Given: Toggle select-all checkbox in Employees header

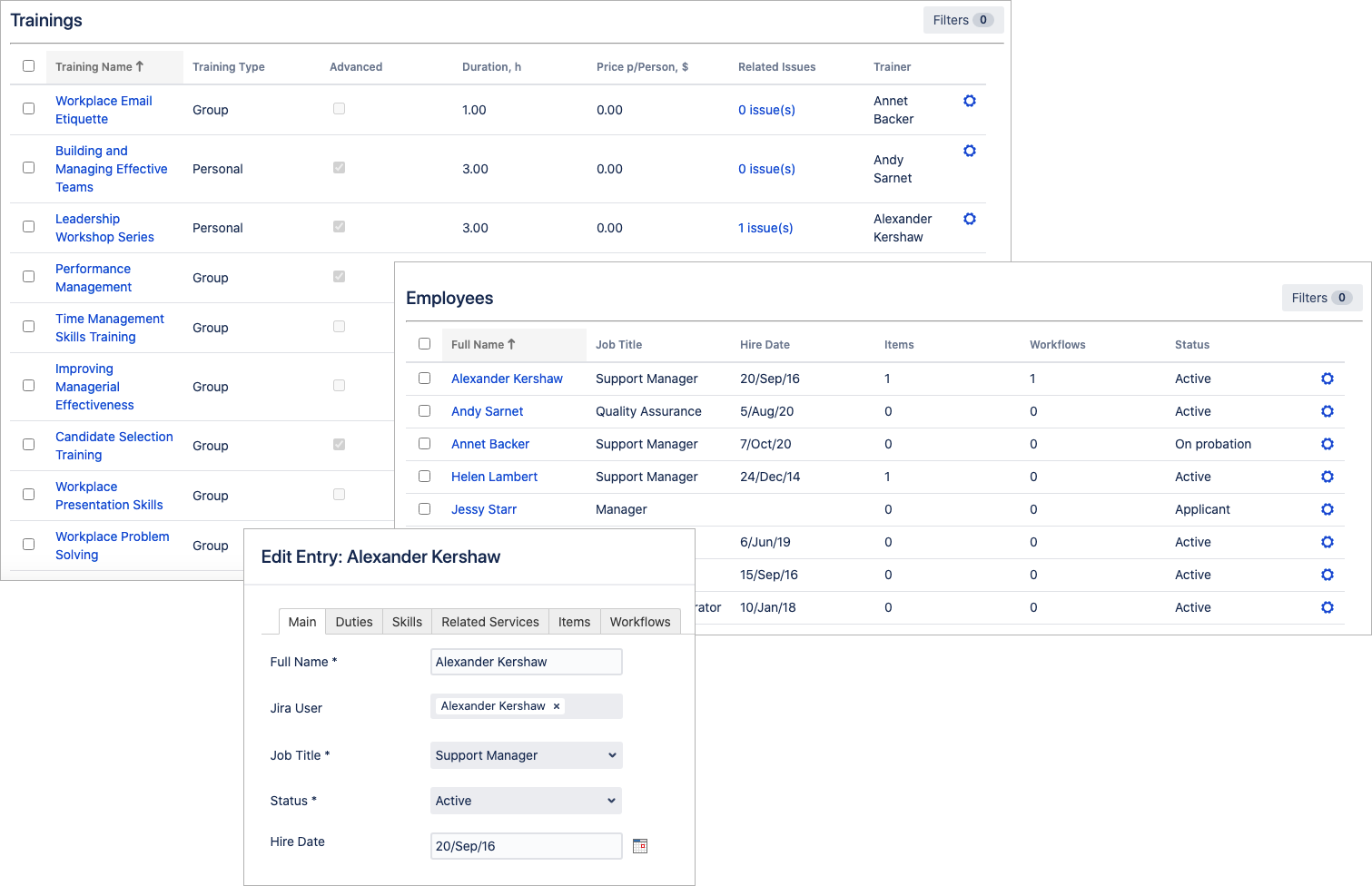Looking at the screenshot, I should pyautogui.click(x=424, y=344).
